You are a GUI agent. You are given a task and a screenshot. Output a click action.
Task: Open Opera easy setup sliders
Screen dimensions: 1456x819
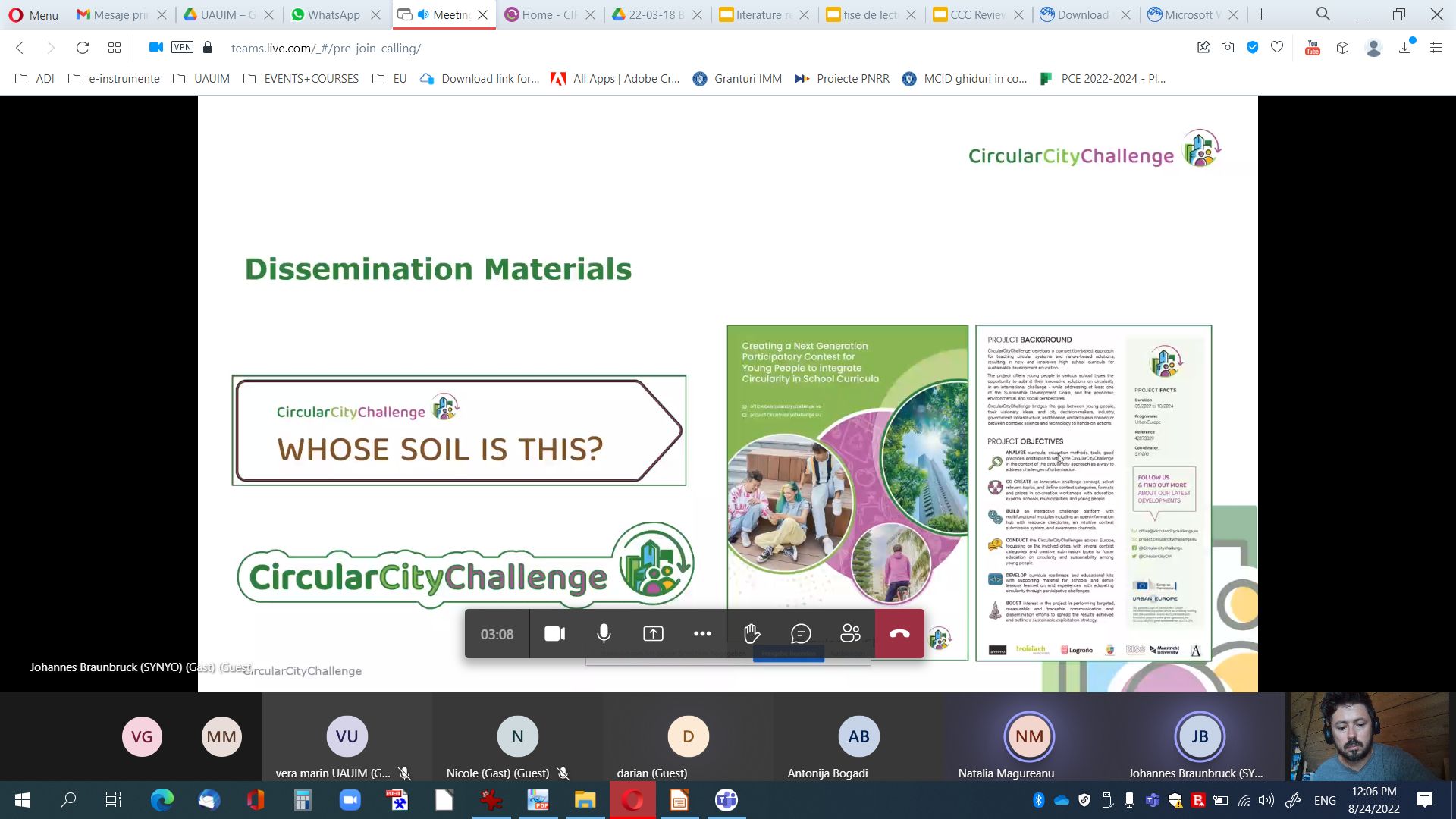[1436, 48]
